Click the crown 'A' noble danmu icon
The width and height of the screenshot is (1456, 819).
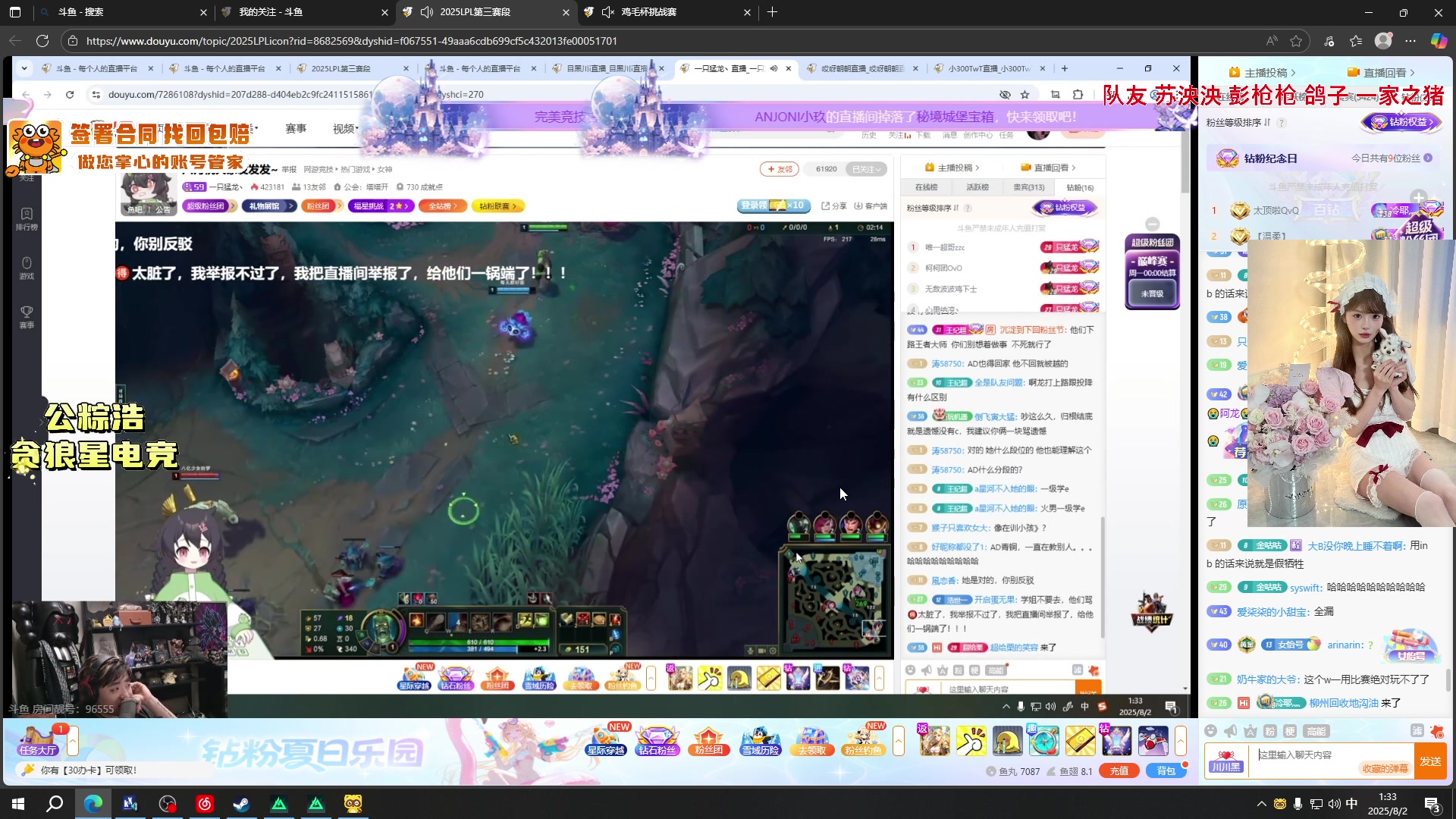point(1250,731)
